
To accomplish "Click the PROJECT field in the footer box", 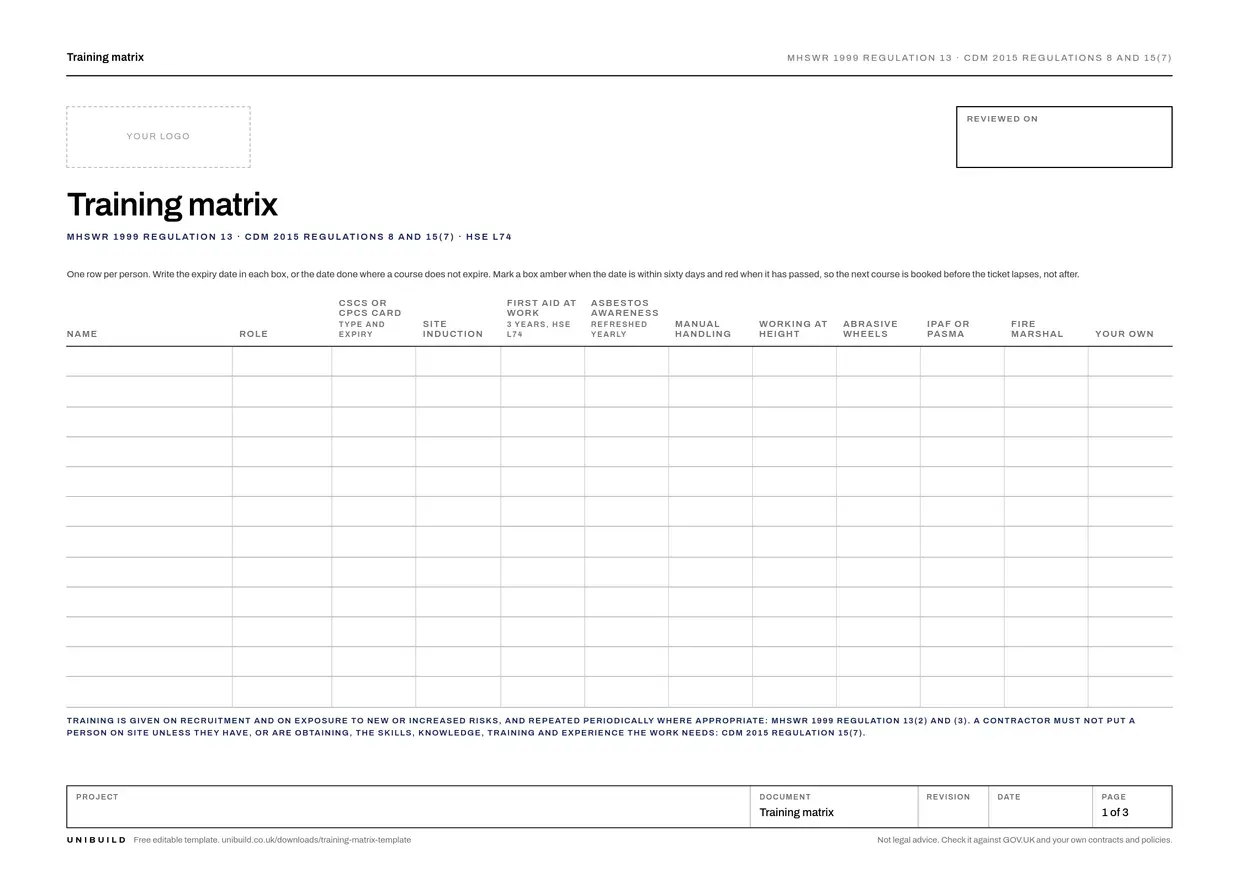I will pos(408,807).
